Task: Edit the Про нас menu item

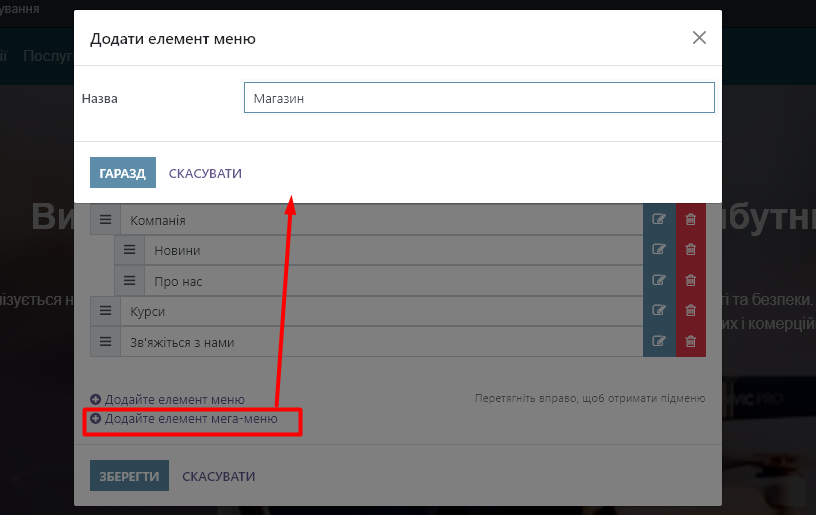Action: (659, 281)
